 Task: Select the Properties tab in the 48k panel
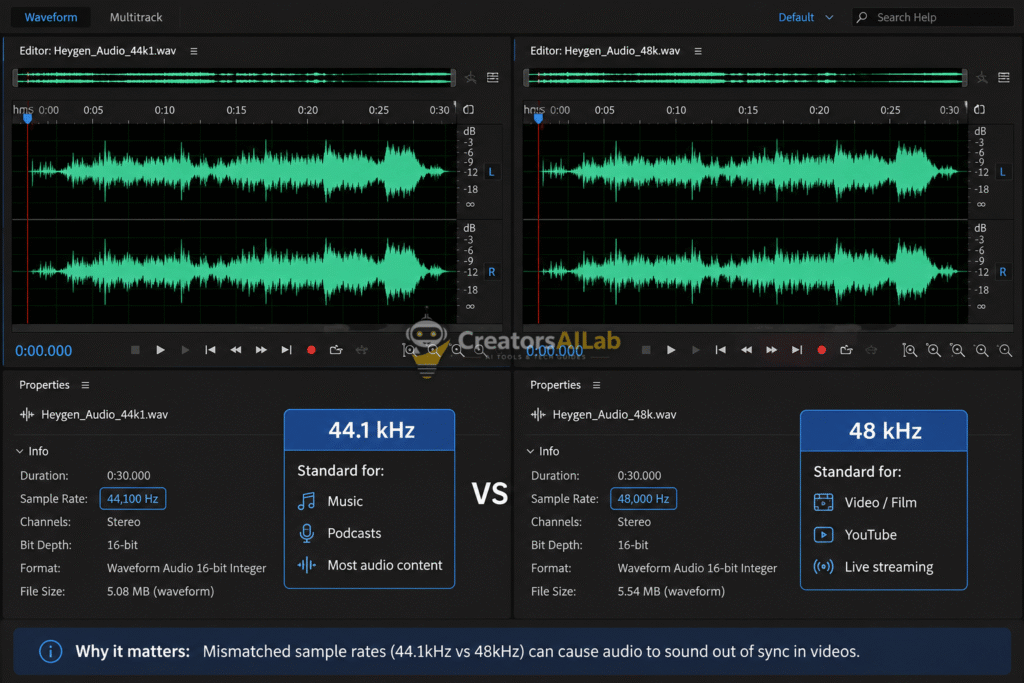[x=555, y=385]
